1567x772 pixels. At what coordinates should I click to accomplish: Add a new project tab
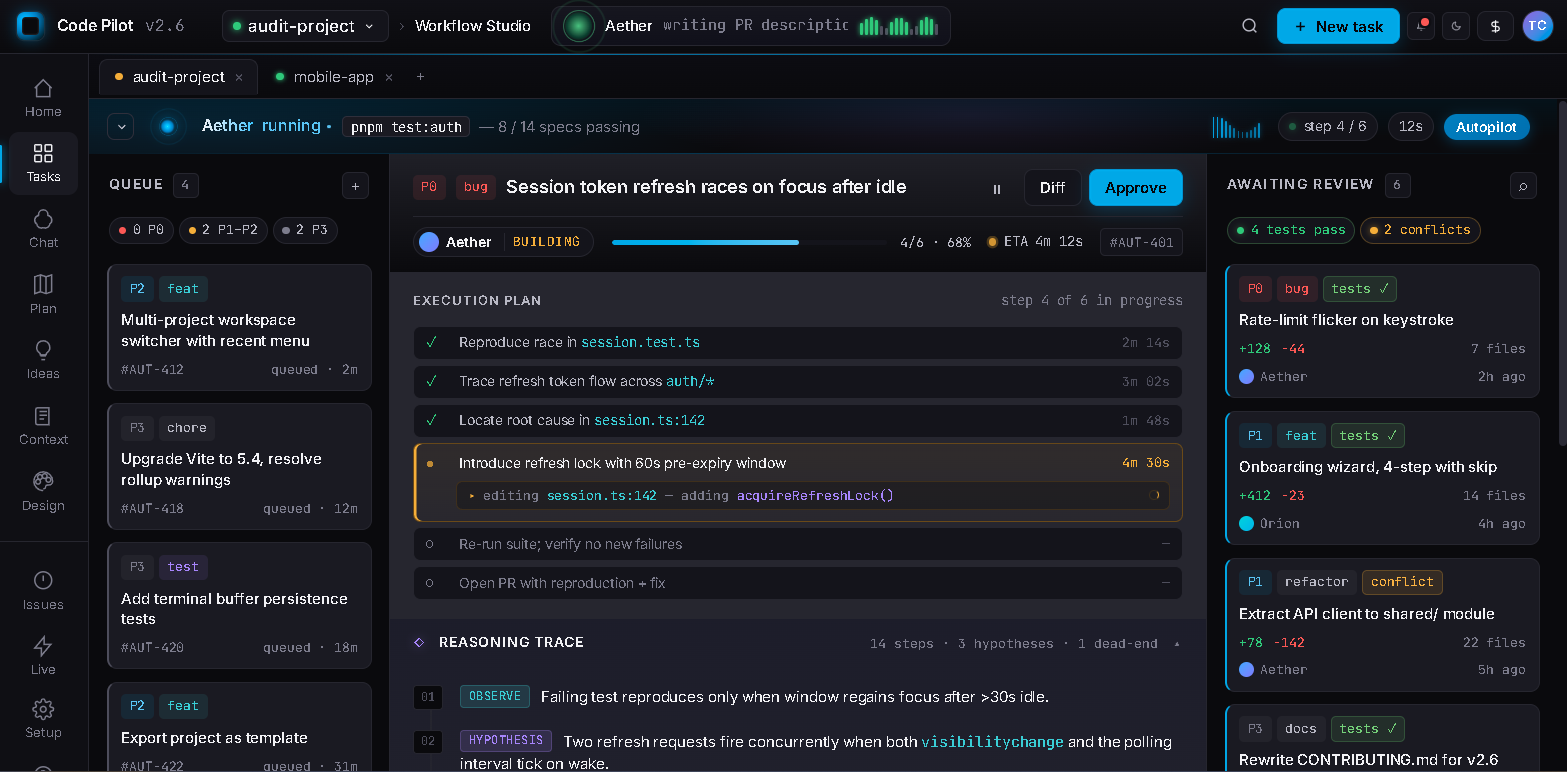[x=420, y=77]
